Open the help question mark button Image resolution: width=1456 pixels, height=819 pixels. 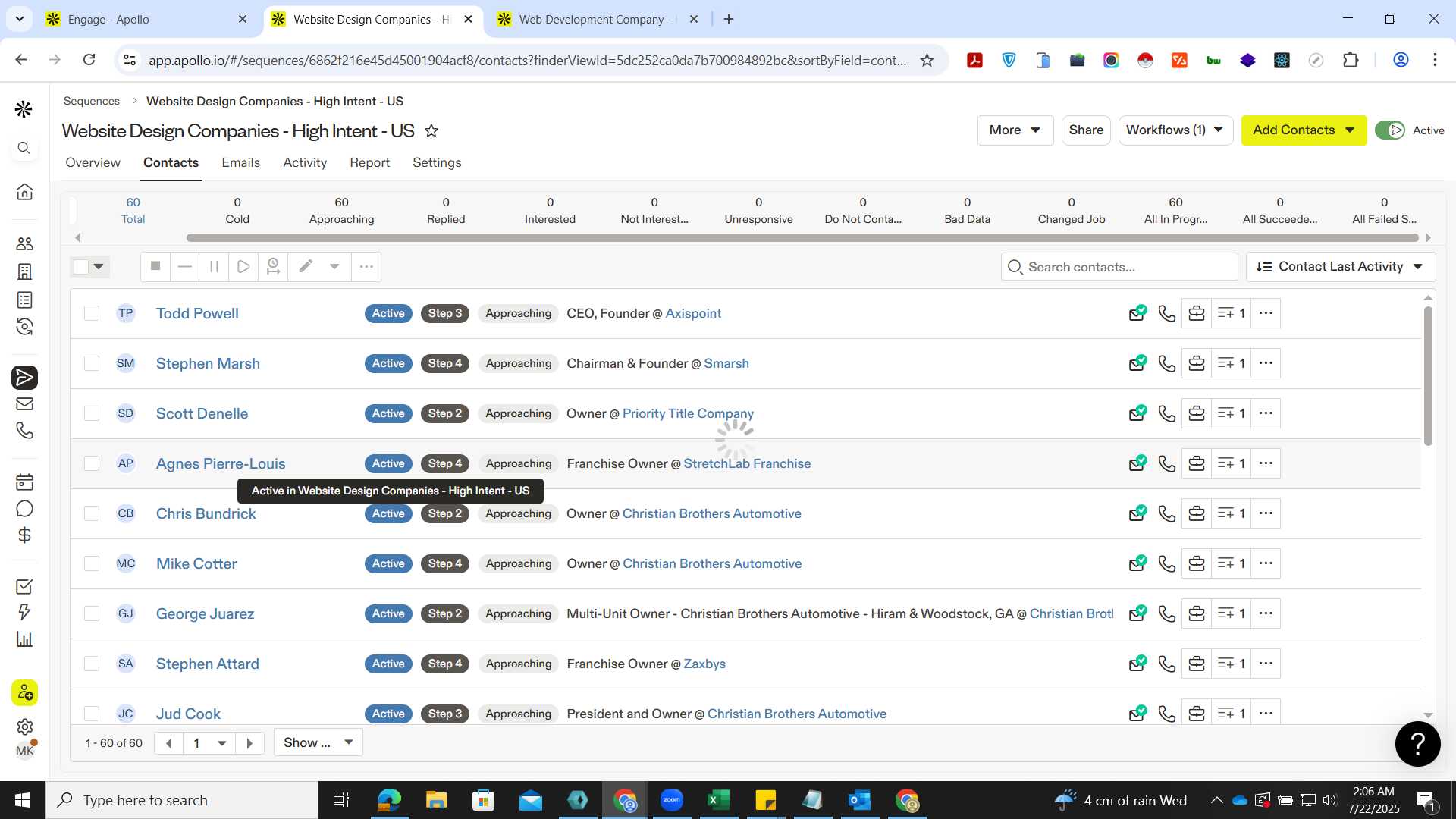pyautogui.click(x=1417, y=744)
